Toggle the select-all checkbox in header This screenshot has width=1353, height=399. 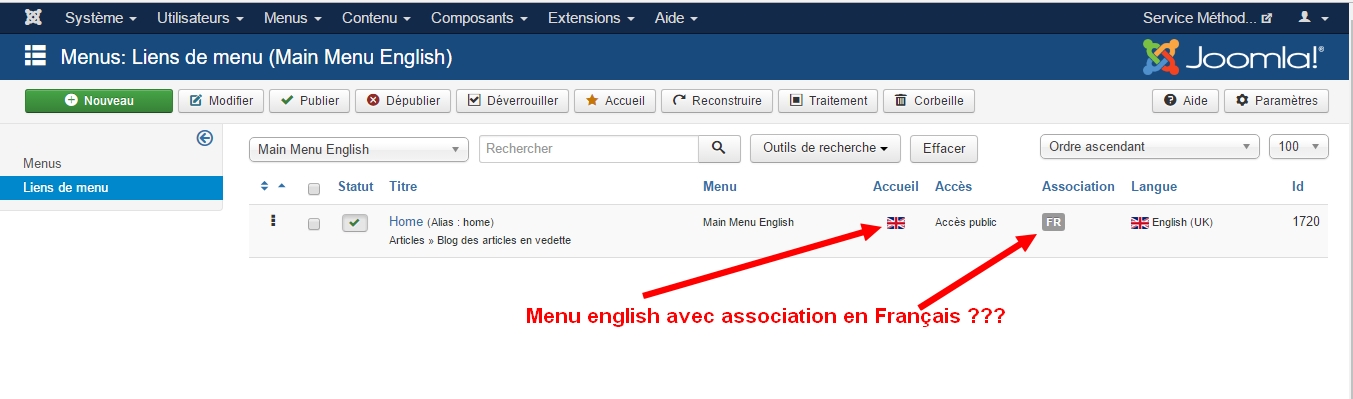point(314,188)
